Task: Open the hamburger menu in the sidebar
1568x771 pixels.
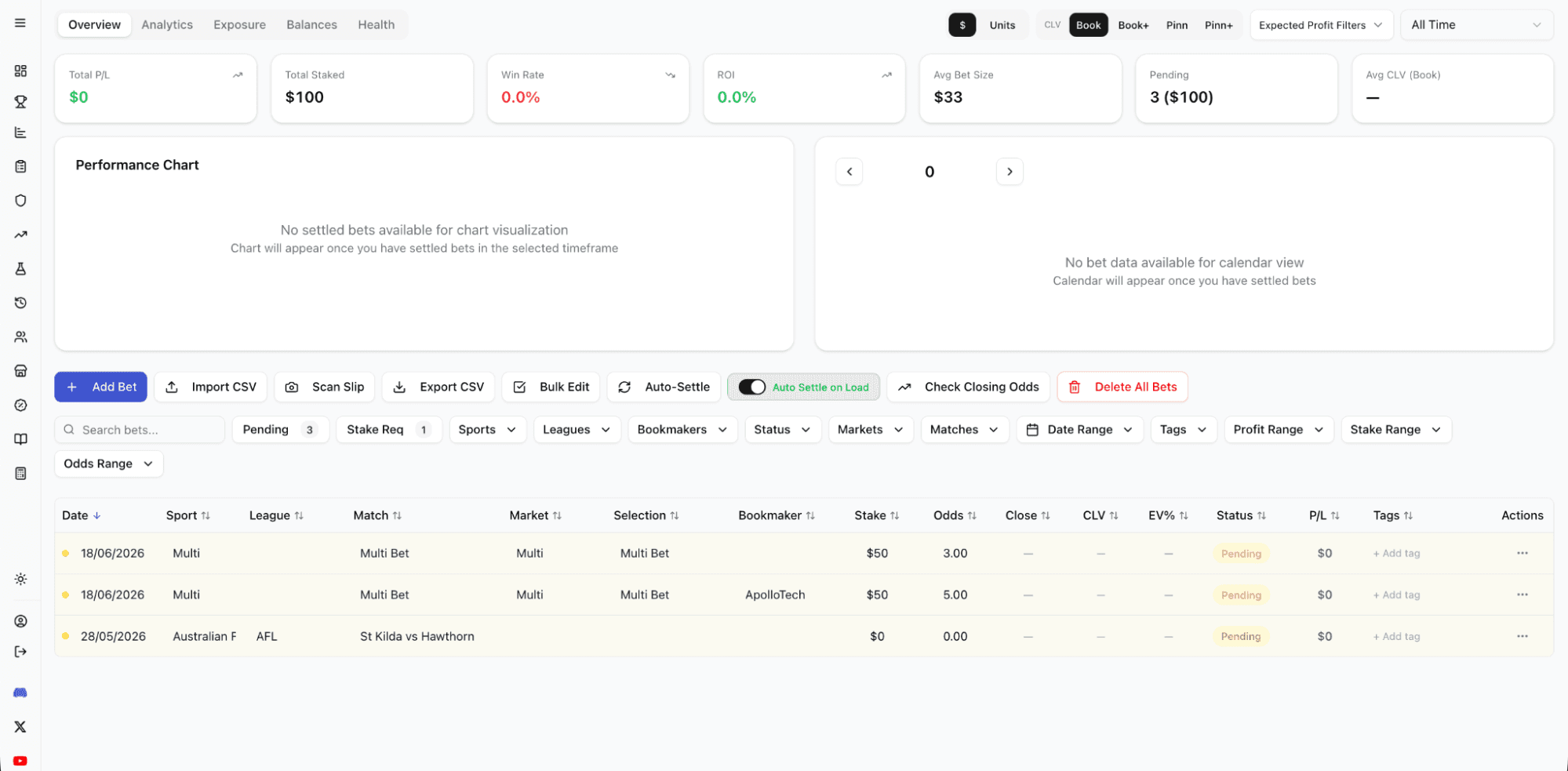Action: click(20, 24)
